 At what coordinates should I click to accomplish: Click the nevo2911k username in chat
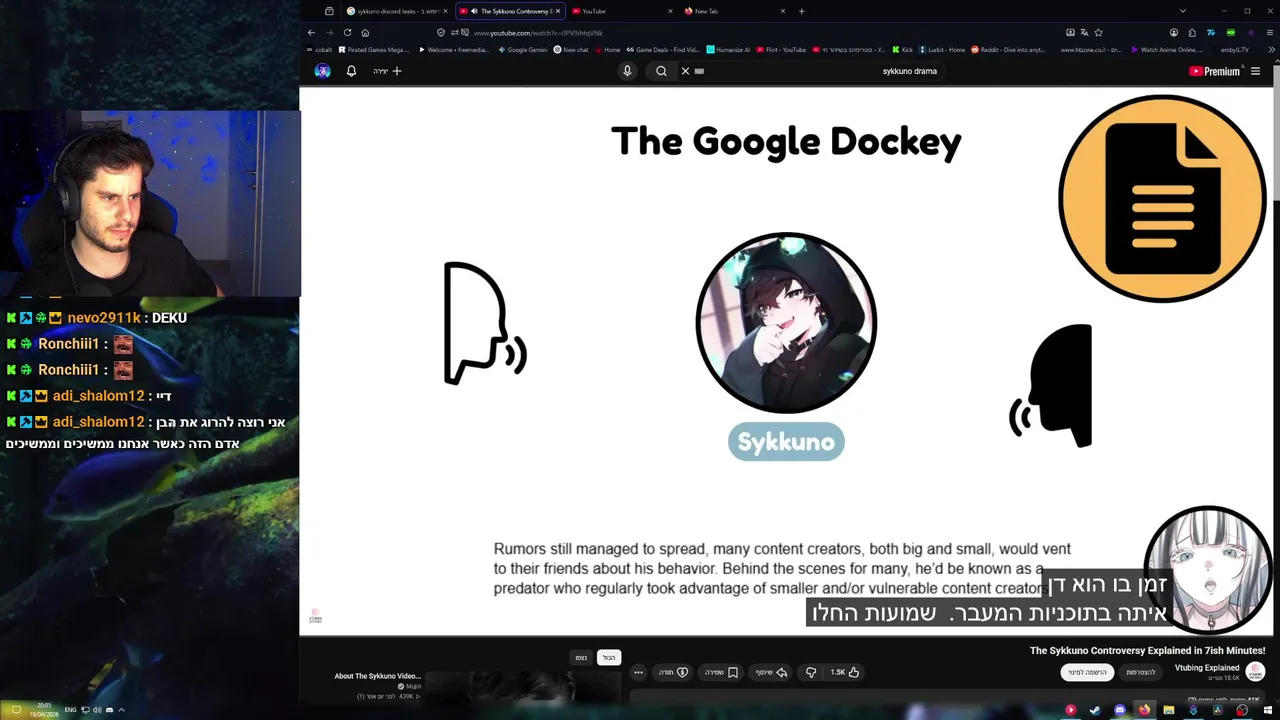[104, 318]
